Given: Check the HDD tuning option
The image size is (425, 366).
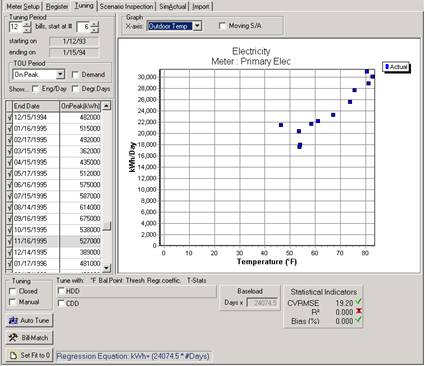Looking at the screenshot, I should (61, 291).
